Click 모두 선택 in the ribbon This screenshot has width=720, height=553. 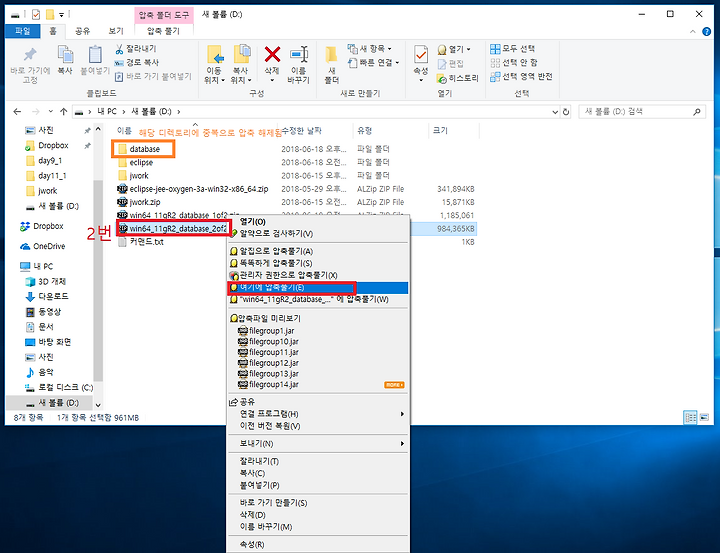[512, 48]
